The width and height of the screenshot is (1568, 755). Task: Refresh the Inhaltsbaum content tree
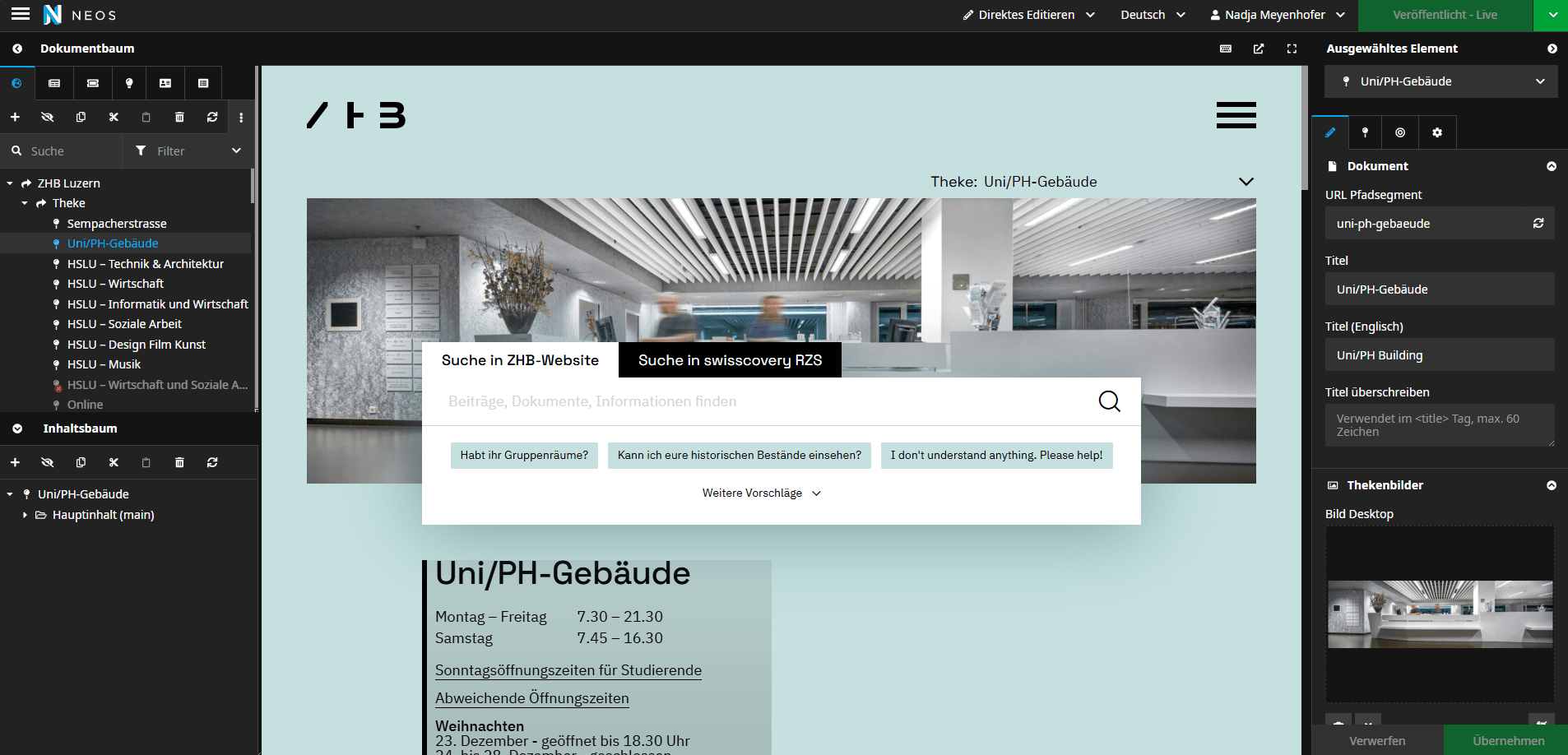[212, 462]
